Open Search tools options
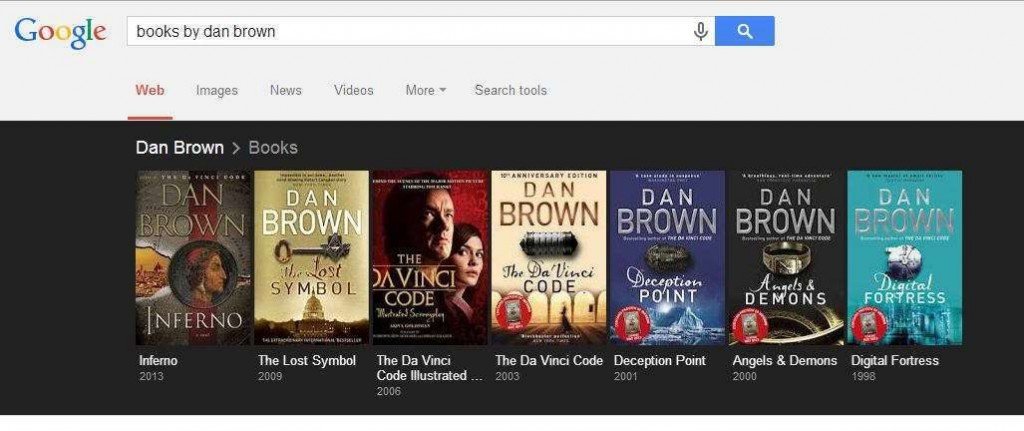 [x=510, y=90]
